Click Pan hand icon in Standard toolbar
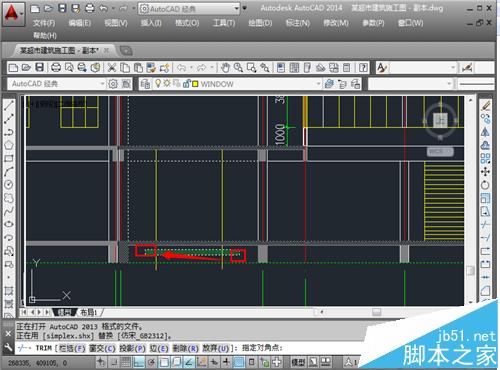Image resolution: width=500 pixels, height=370 pixels. tap(225, 68)
